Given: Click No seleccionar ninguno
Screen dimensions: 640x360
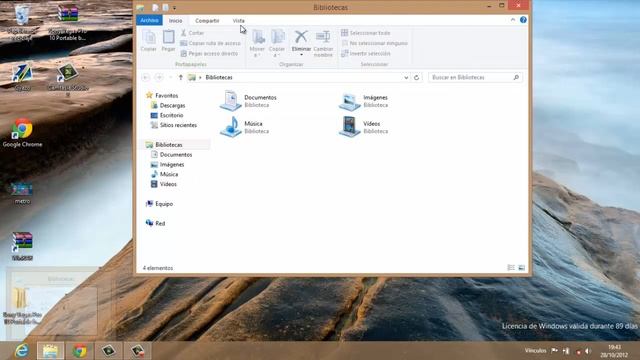Looking at the screenshot, I should 375,43.
